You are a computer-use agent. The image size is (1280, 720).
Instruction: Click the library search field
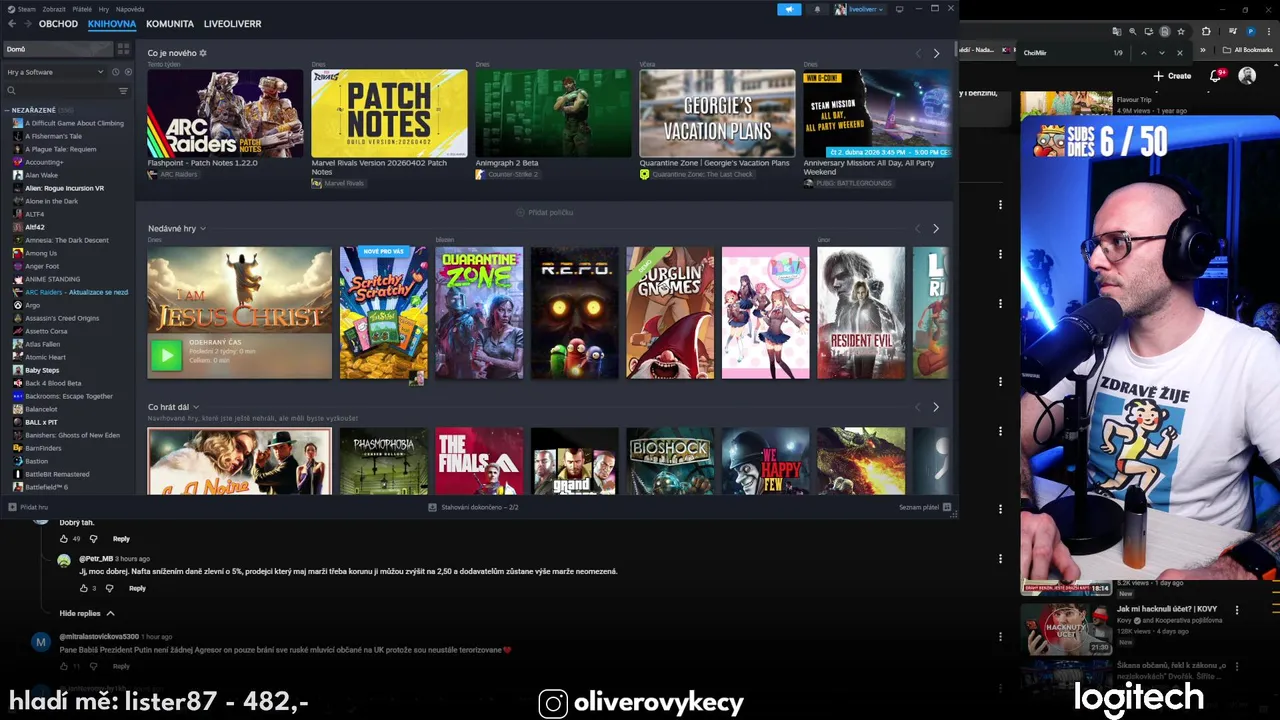(58, 91)
